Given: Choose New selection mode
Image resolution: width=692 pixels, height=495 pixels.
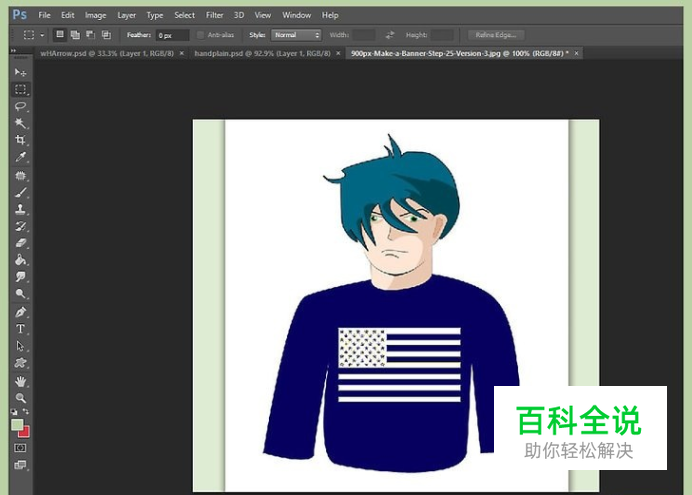Looking at the screenshot, I should pyautogui.click(x=60, y=35).
